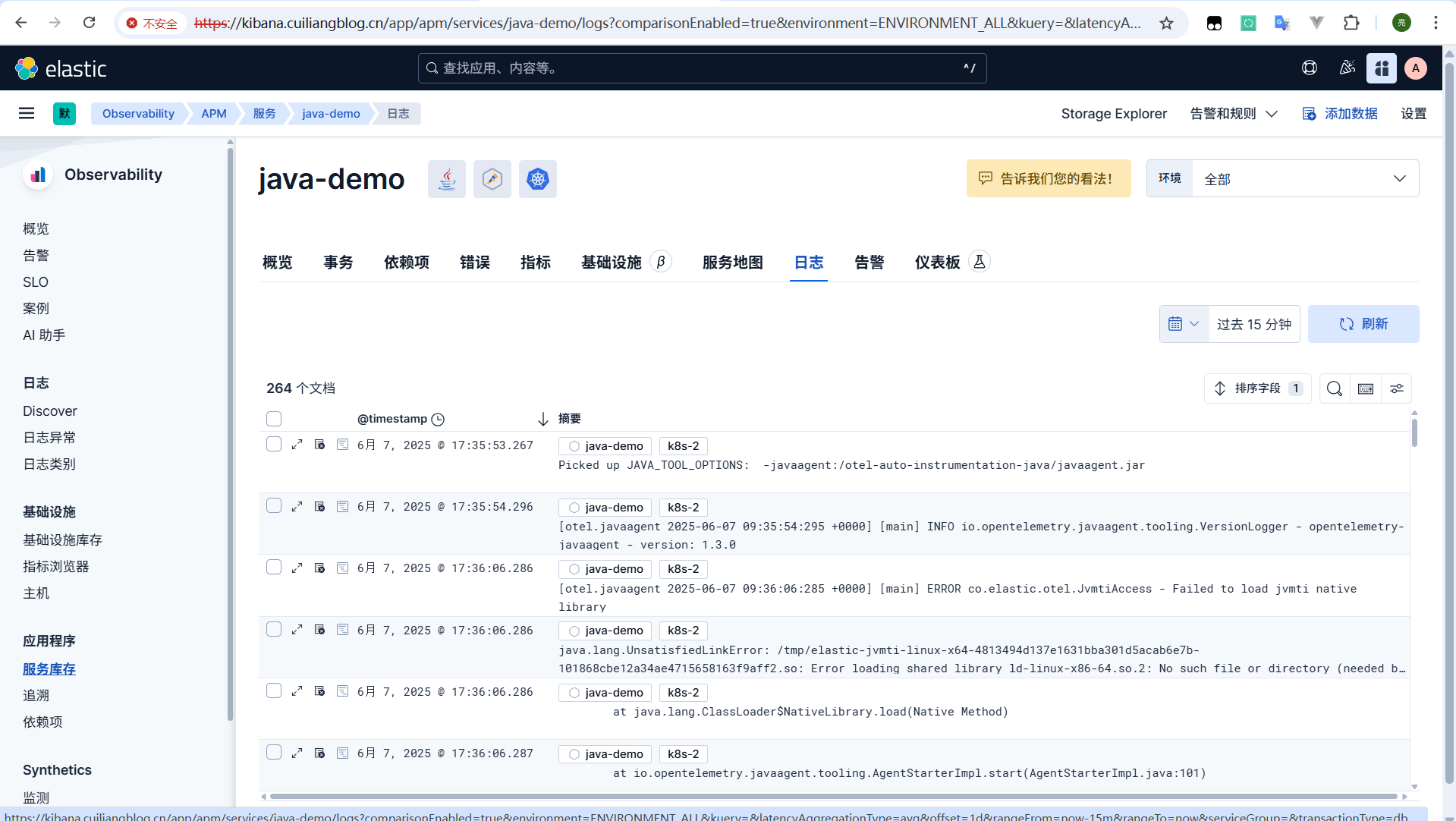Open the user avatar A menu
Viewport: 1456px width, 821px height.
click(x=1416, y=68)
